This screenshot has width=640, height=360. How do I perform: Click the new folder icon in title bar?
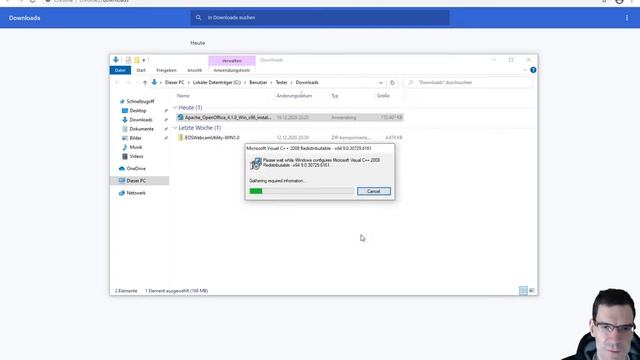[137, 60]
